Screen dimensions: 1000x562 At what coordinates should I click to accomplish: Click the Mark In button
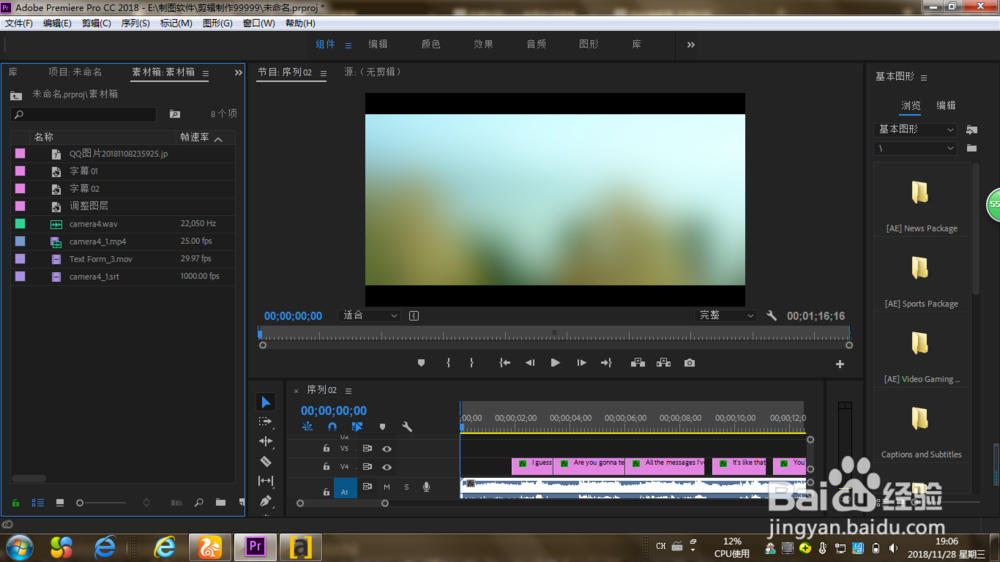tap(448, 363)
